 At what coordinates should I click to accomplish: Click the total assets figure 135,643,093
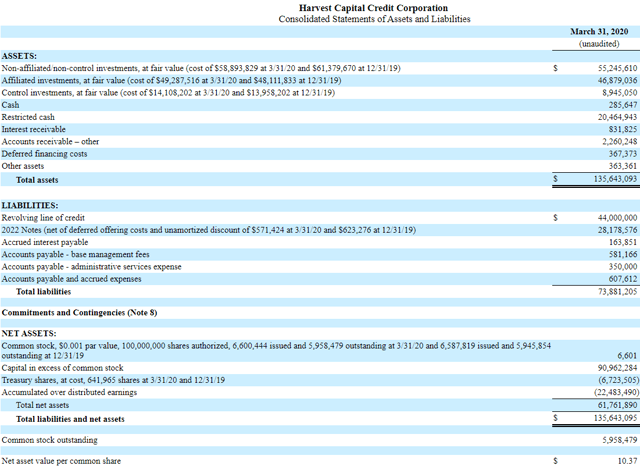[615, 179]
